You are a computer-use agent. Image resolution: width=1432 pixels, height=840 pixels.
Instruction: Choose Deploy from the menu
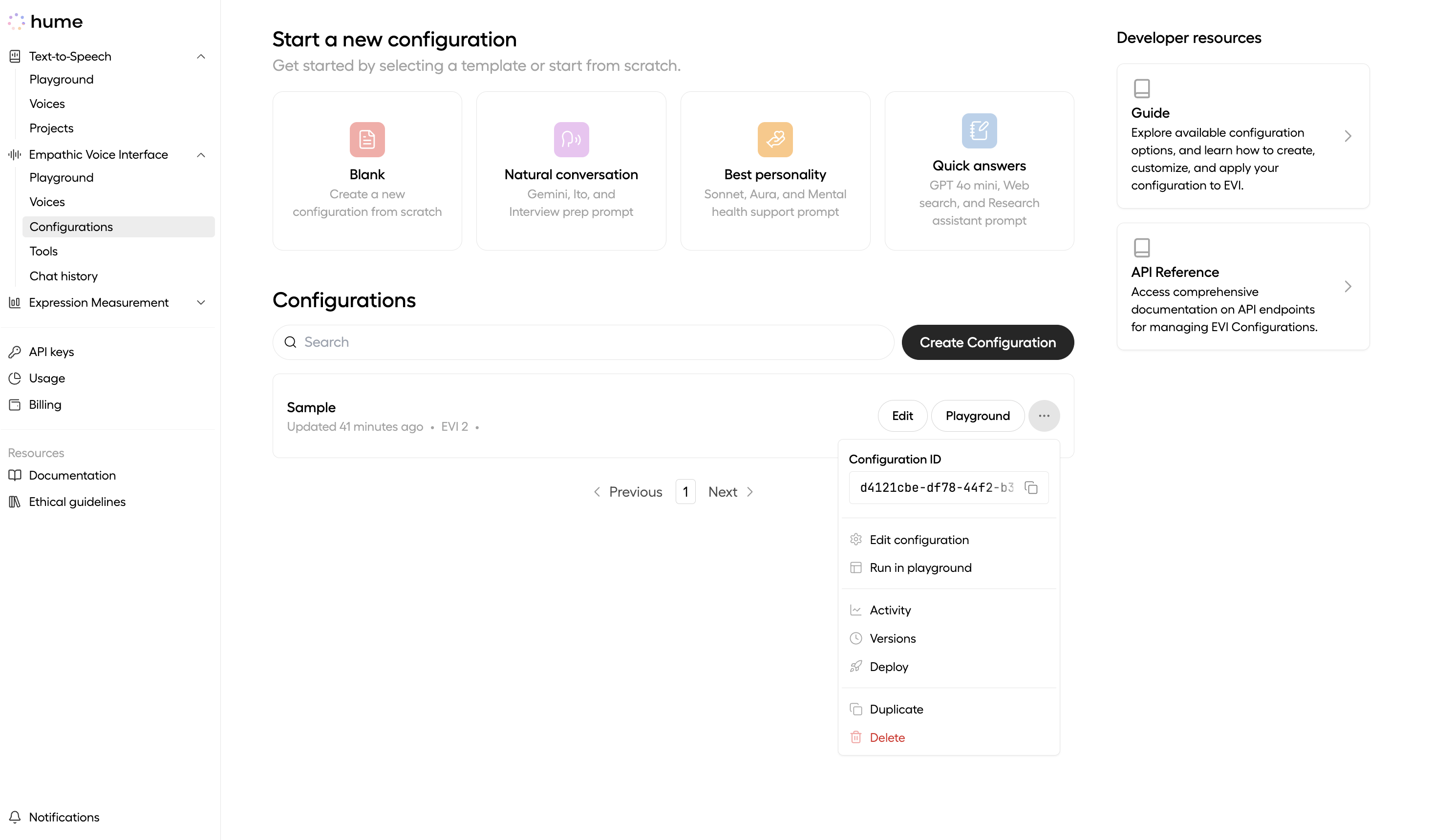948,667
